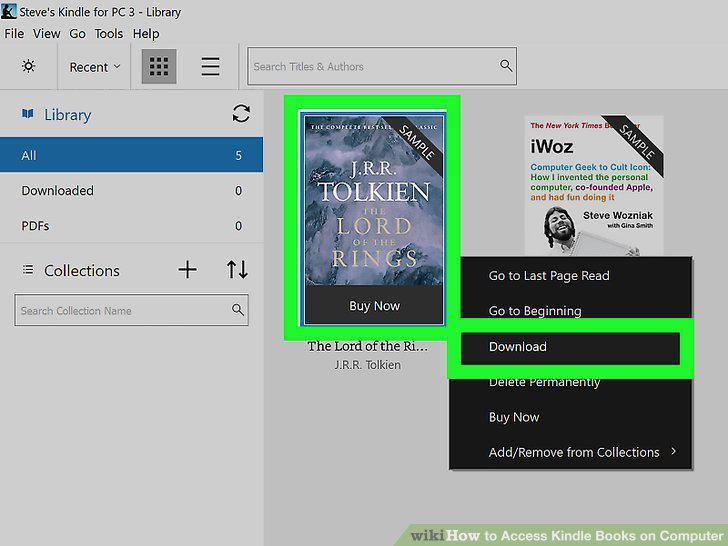Image resolution: width=728 pixels, height=546 pixels.
Task: Select the PDFs filter
Action: click(131, 226)
